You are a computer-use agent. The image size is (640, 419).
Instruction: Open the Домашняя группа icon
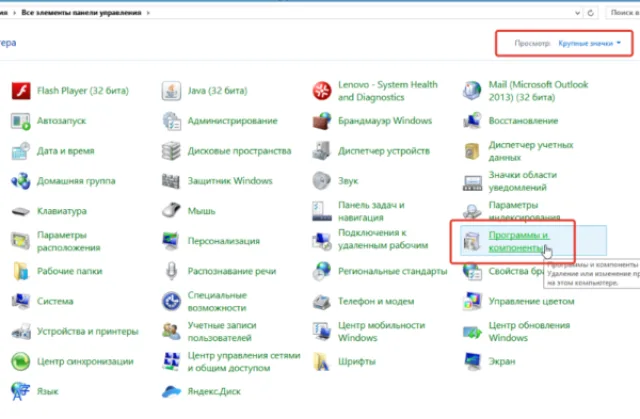click(x=21, y=181)
